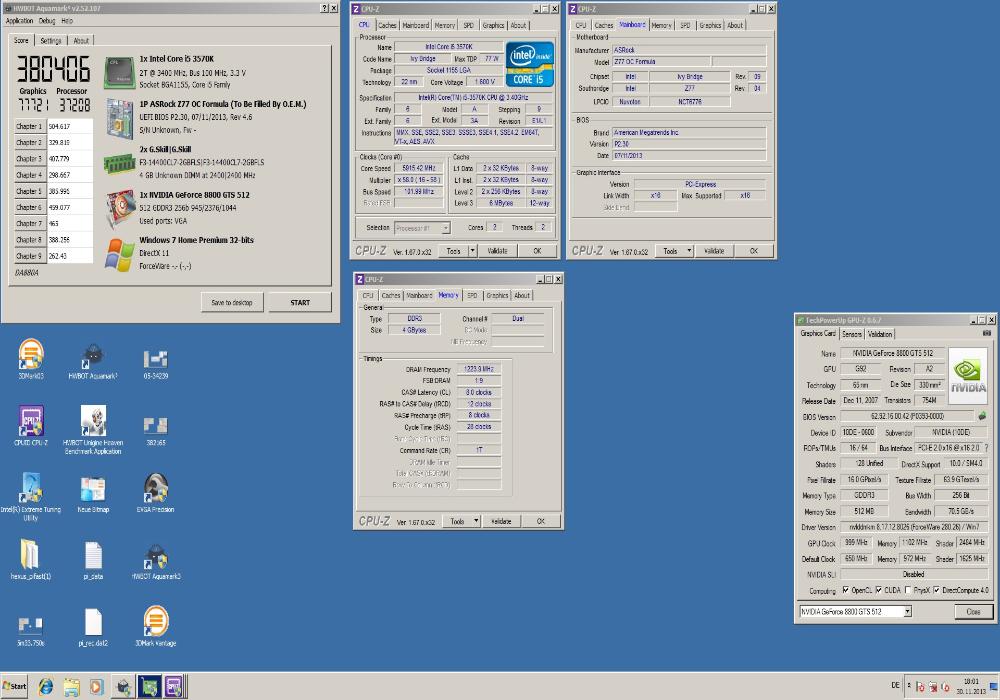Switch to CPU-Z taskbar button
This screenshot has height=700, width=1000.
[x=173, y=687]
